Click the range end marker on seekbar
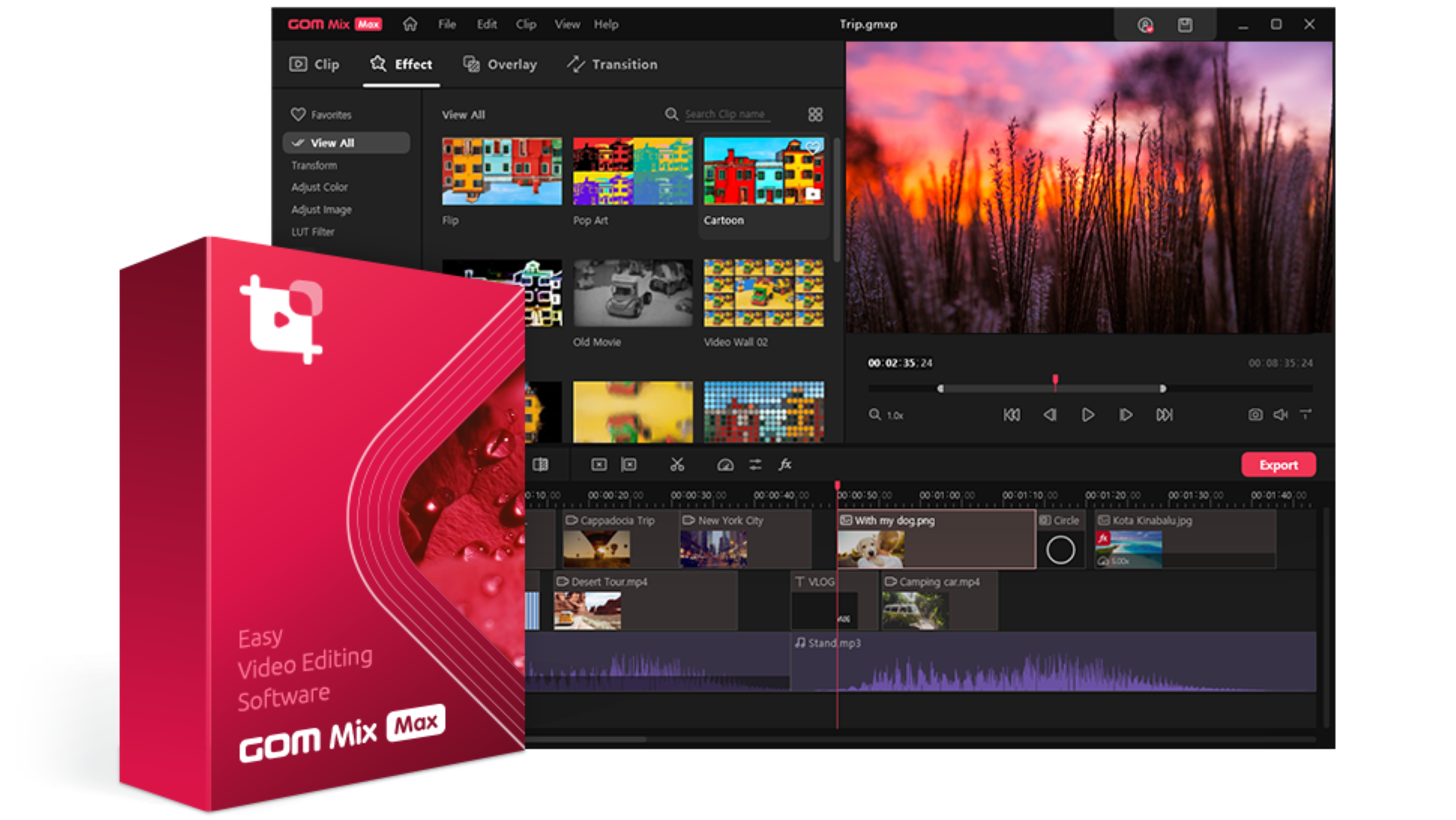 (x=1163, y=388)
